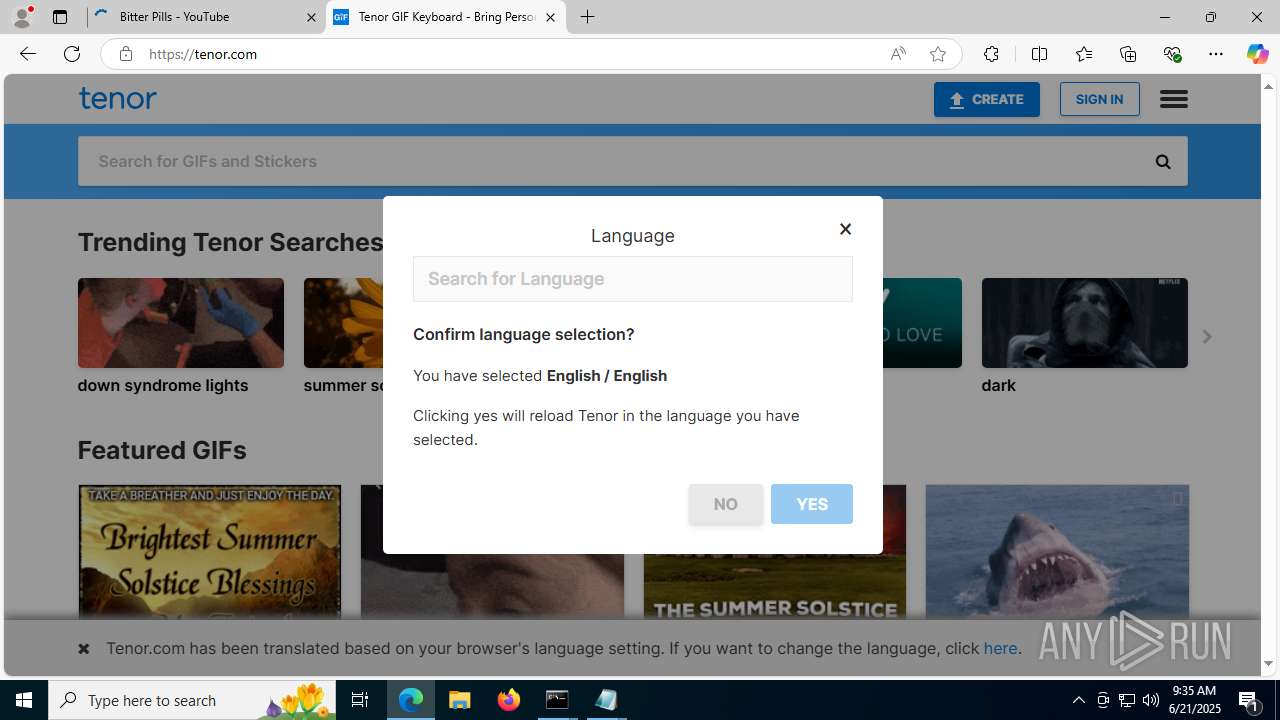
Task: Open the Edge profile icon
Action: pos(21,17)
